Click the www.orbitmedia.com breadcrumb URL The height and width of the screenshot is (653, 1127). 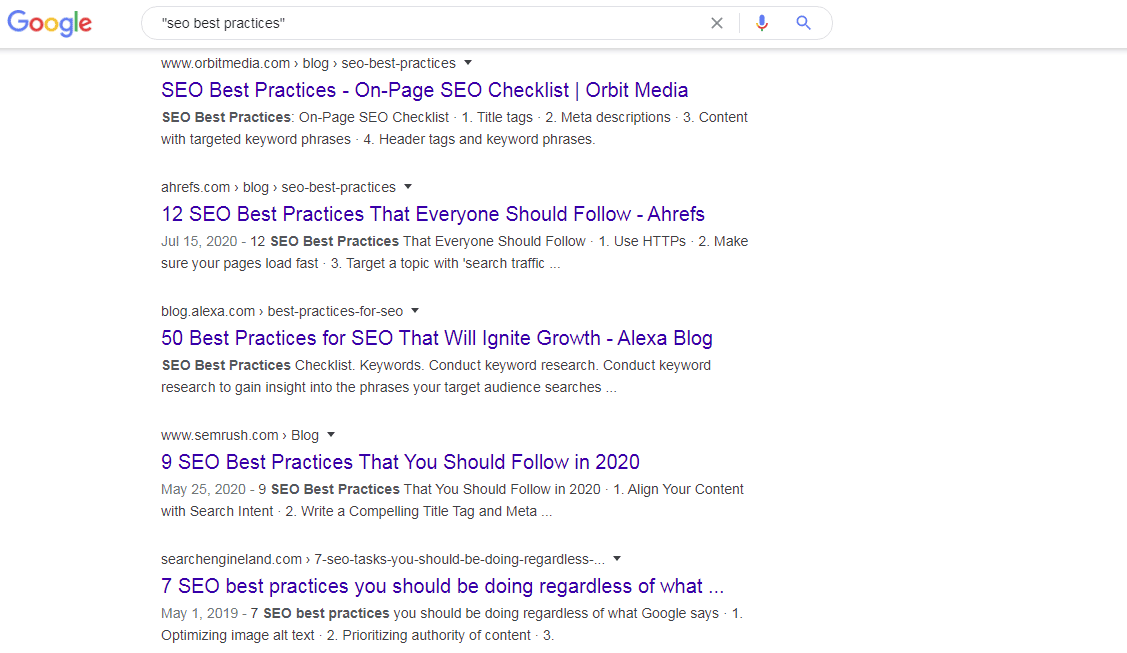pos(307,63)
